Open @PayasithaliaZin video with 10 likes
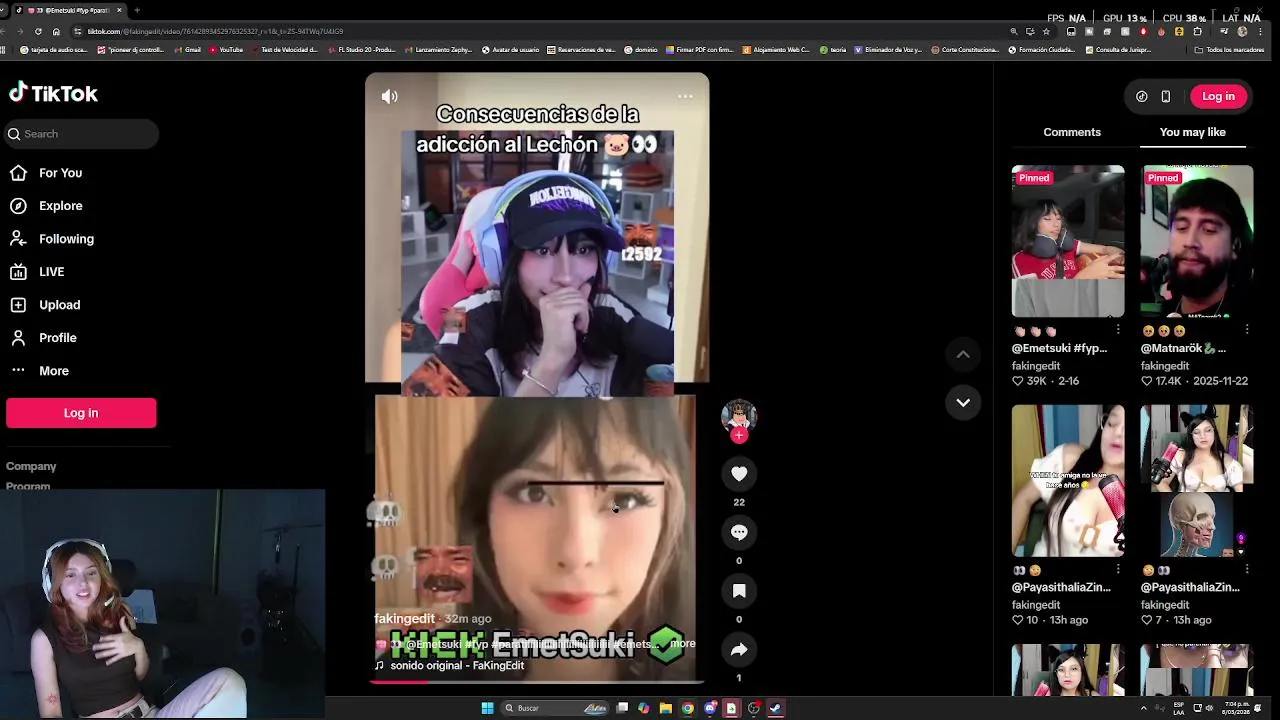This screenshot has width=1280, height=720. tap(1068, 480)
